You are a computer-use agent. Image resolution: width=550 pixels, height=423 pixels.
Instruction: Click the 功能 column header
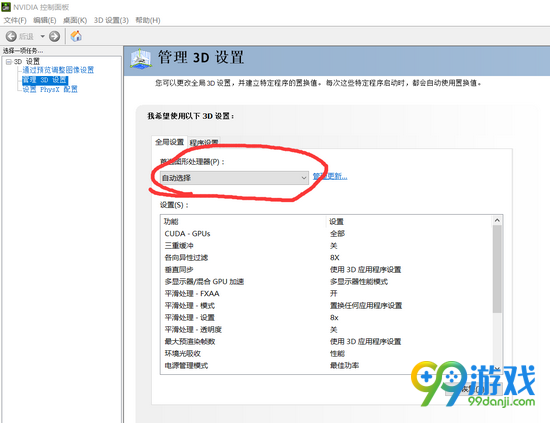click(x=171, y=222)
